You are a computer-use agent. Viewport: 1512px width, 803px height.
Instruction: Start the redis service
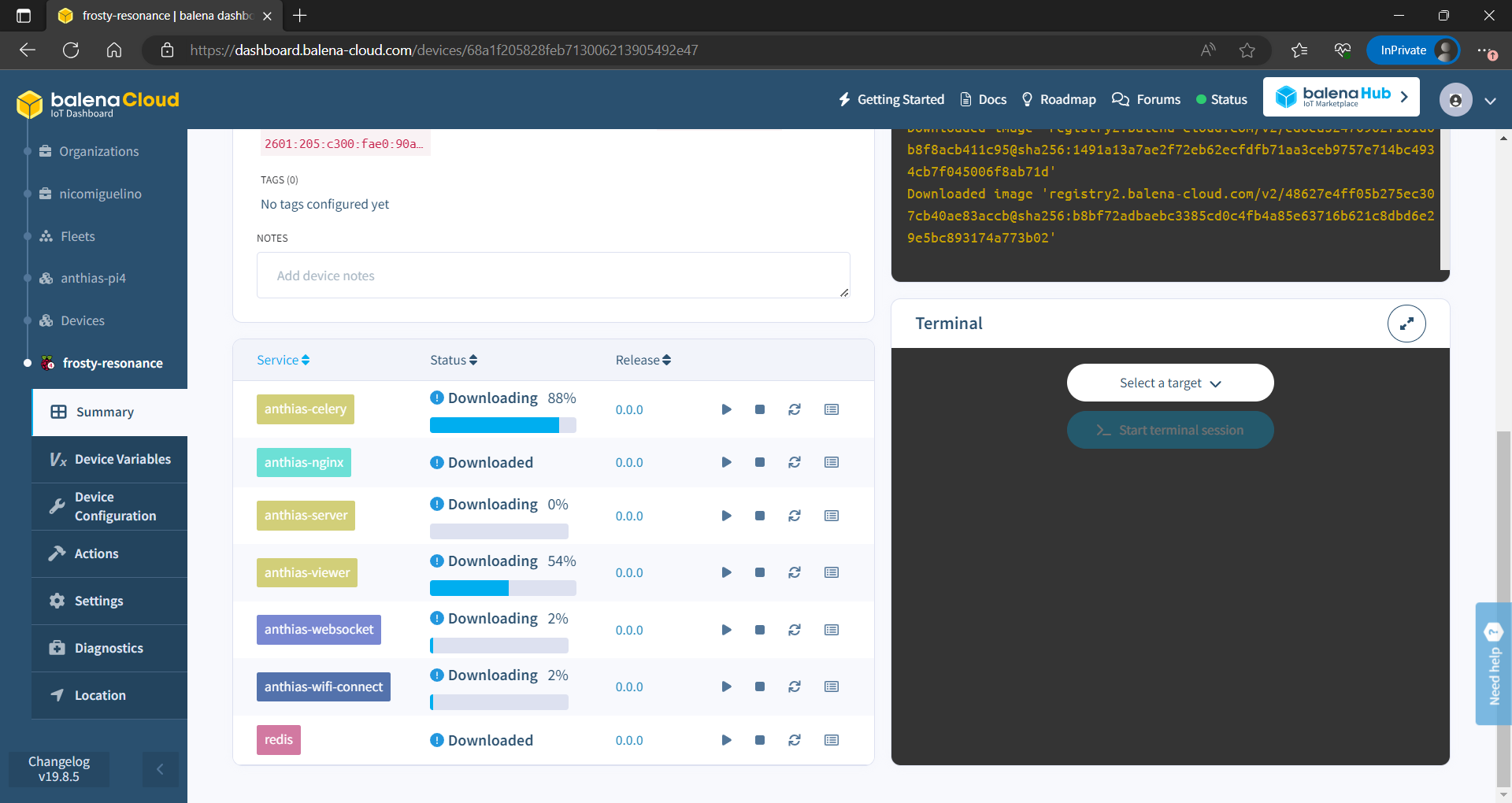point(726,740)
